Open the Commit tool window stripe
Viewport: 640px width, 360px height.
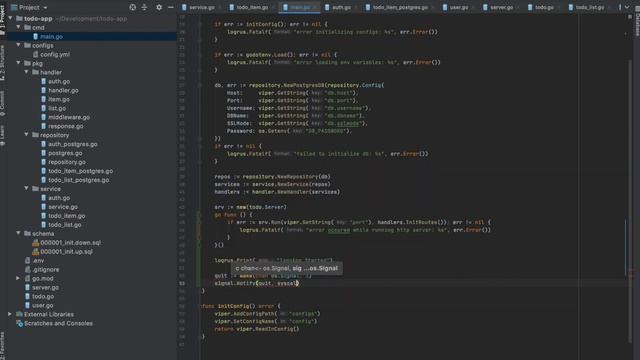click(x=3, y=103)
